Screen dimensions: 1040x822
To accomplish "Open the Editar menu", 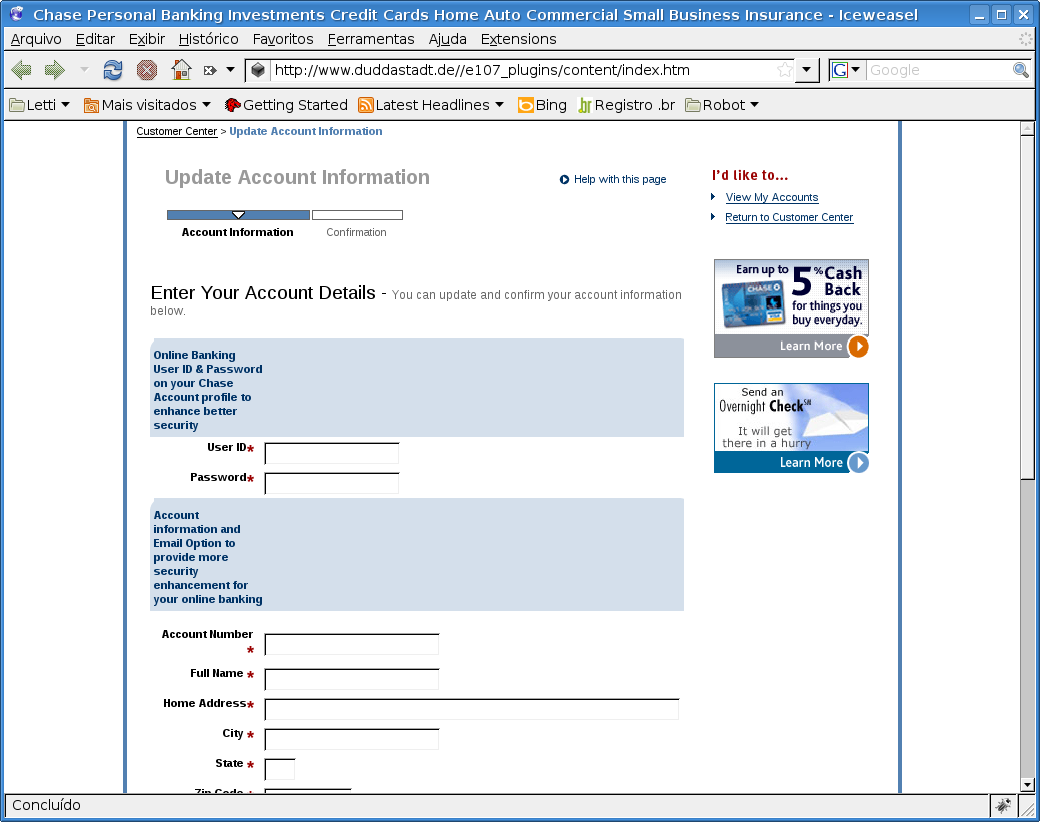I will [x=95, y=39].
